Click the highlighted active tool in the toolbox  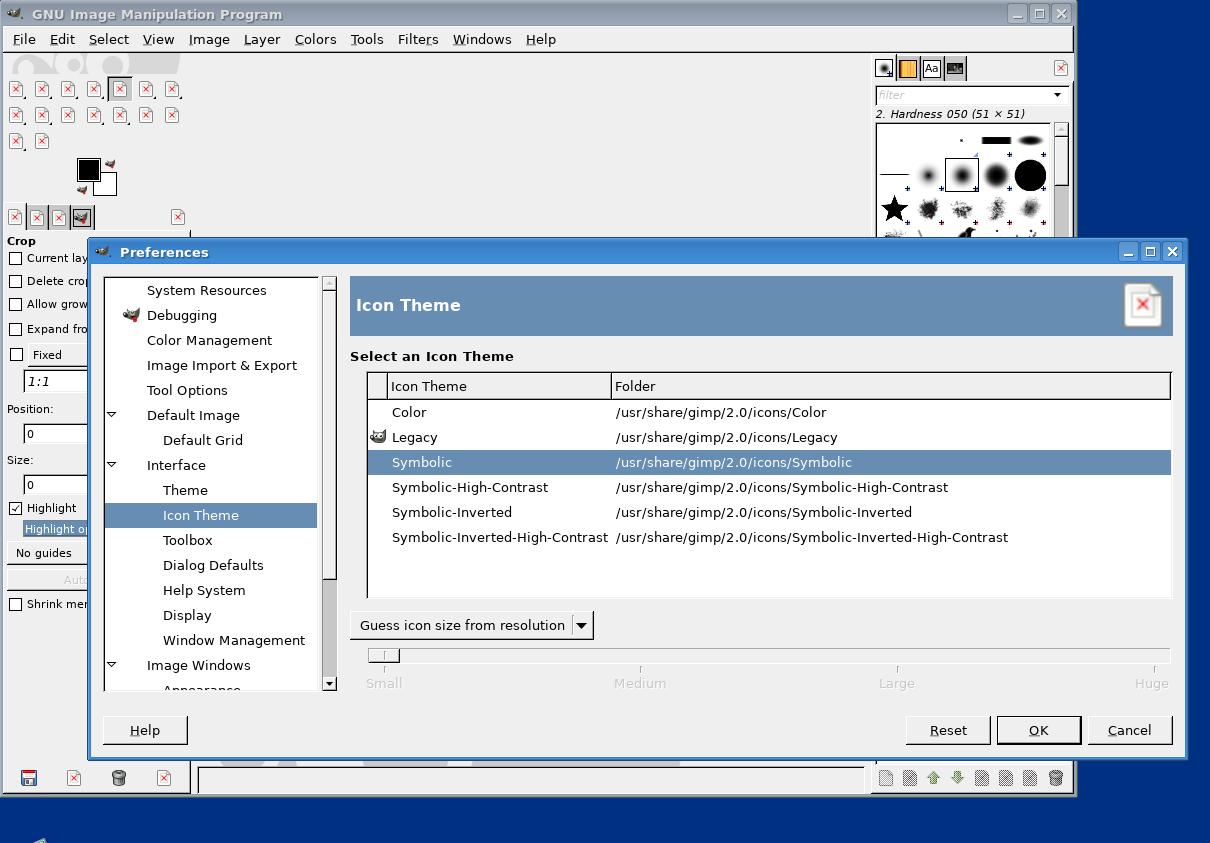(x=120, y=89)
